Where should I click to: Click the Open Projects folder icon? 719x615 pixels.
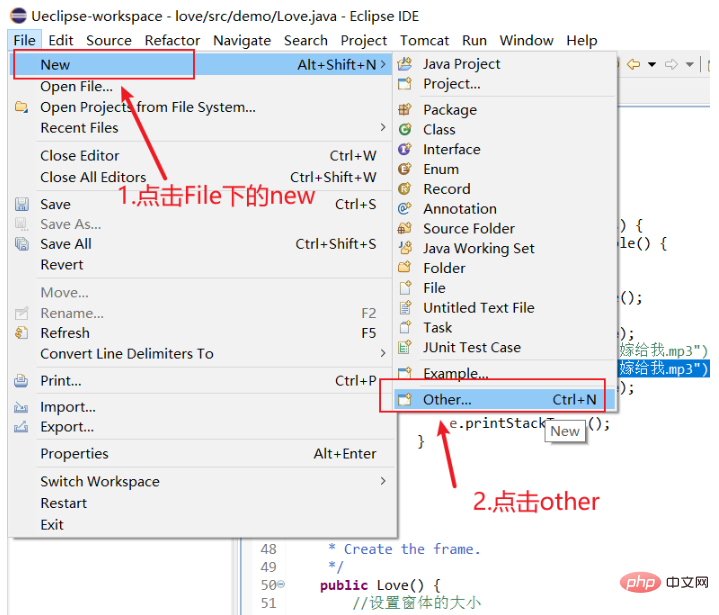[21, 107]
